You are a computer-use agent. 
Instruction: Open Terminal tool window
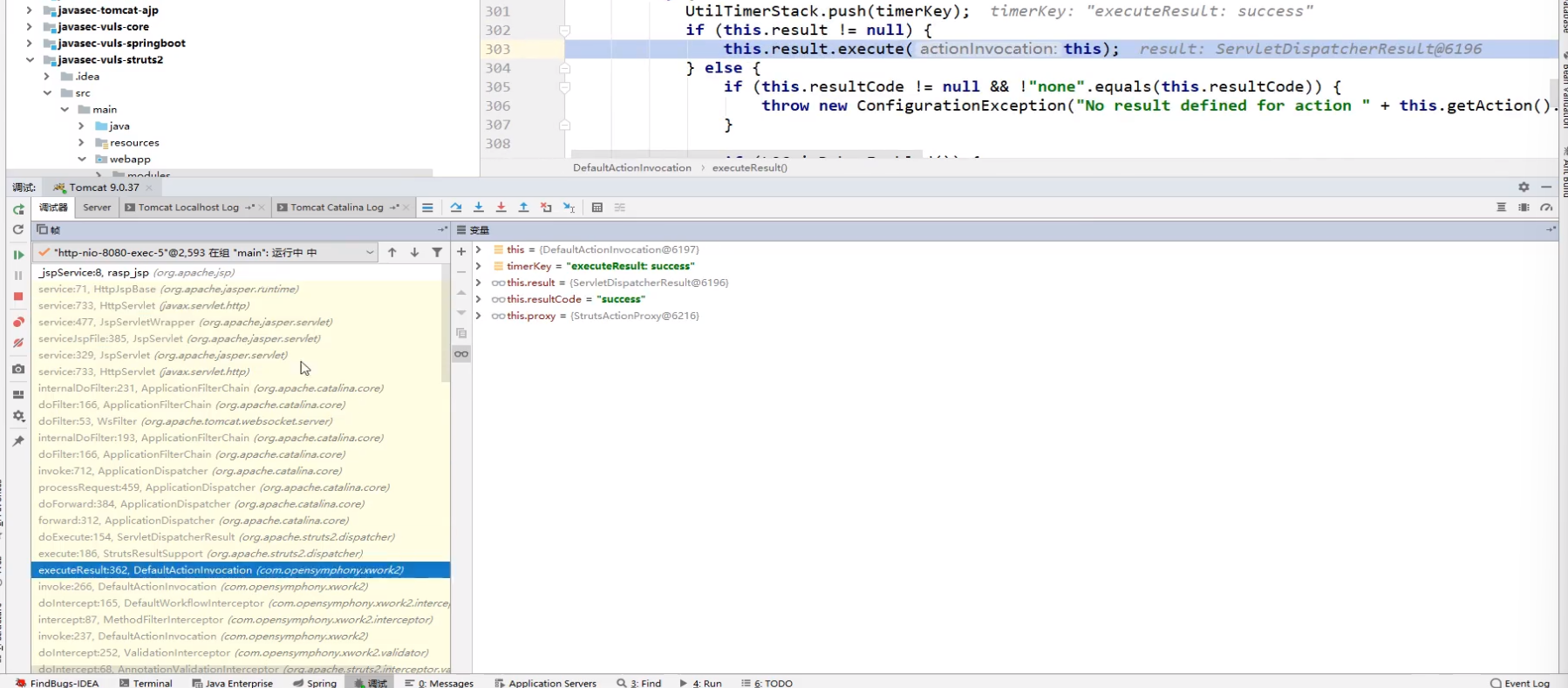146,683
